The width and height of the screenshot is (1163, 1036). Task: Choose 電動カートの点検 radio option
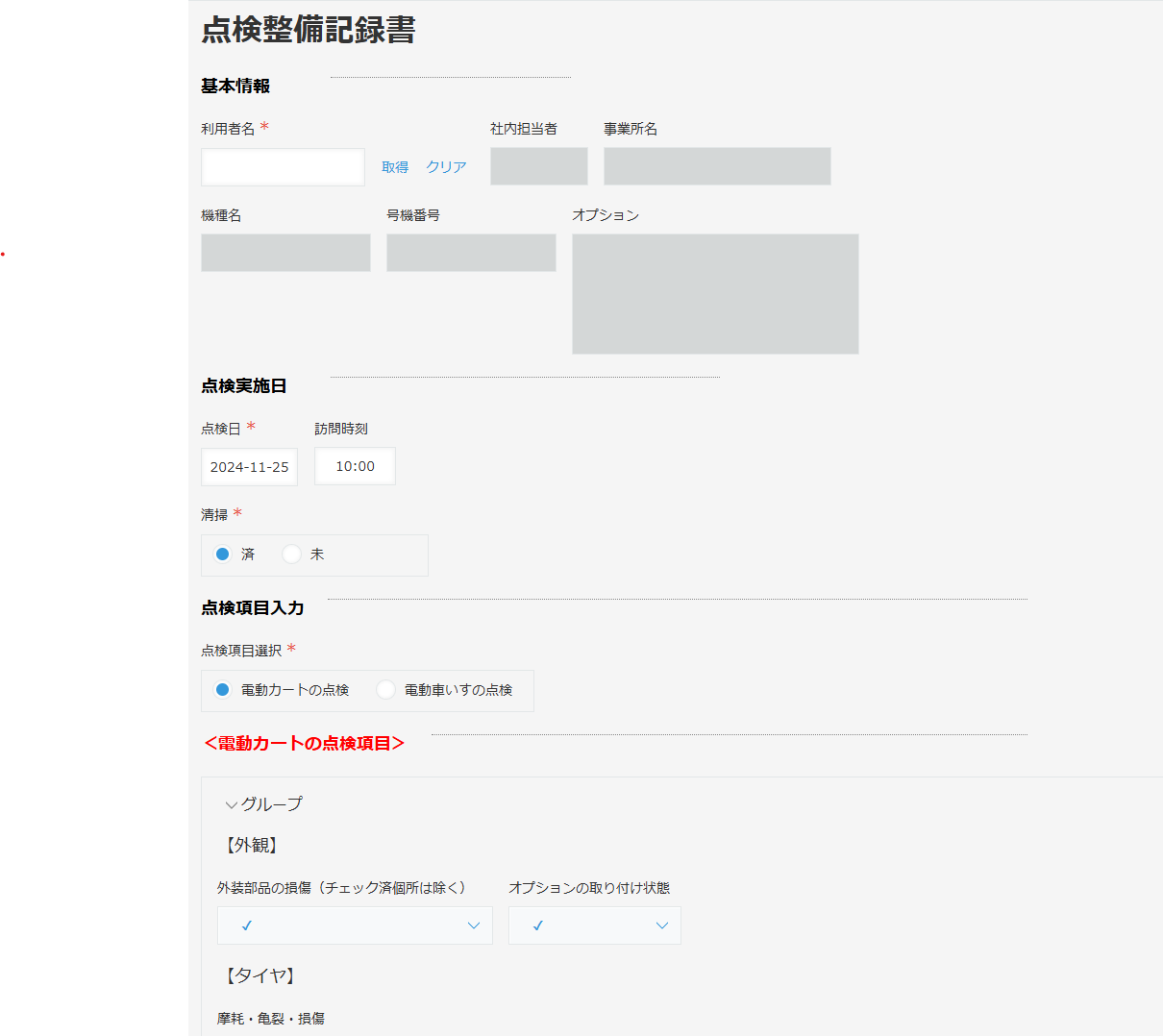[223, 690]
